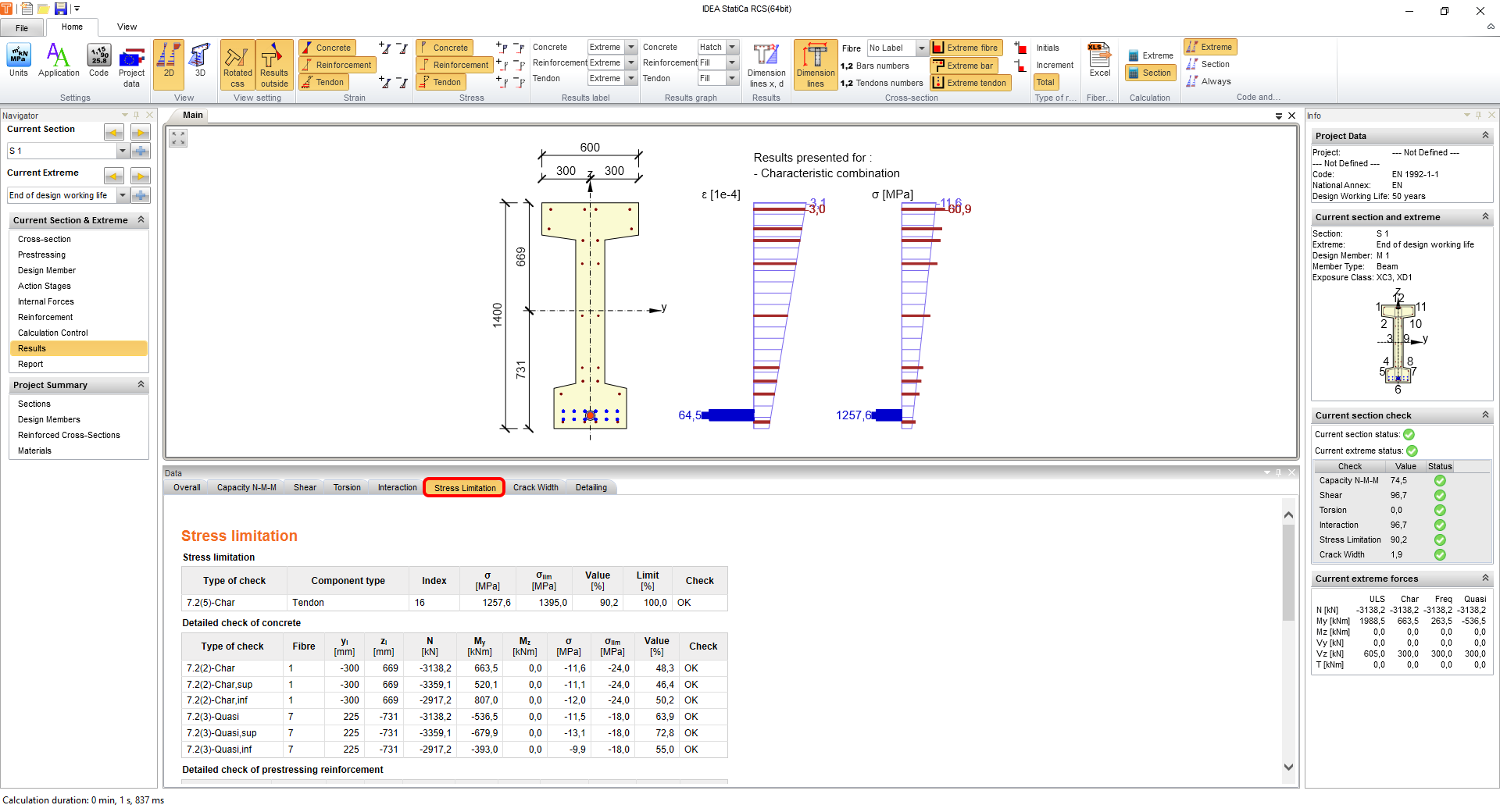Collapse the Project Summary panel
The image size is (1500, 812).
(x=141, y=384)
